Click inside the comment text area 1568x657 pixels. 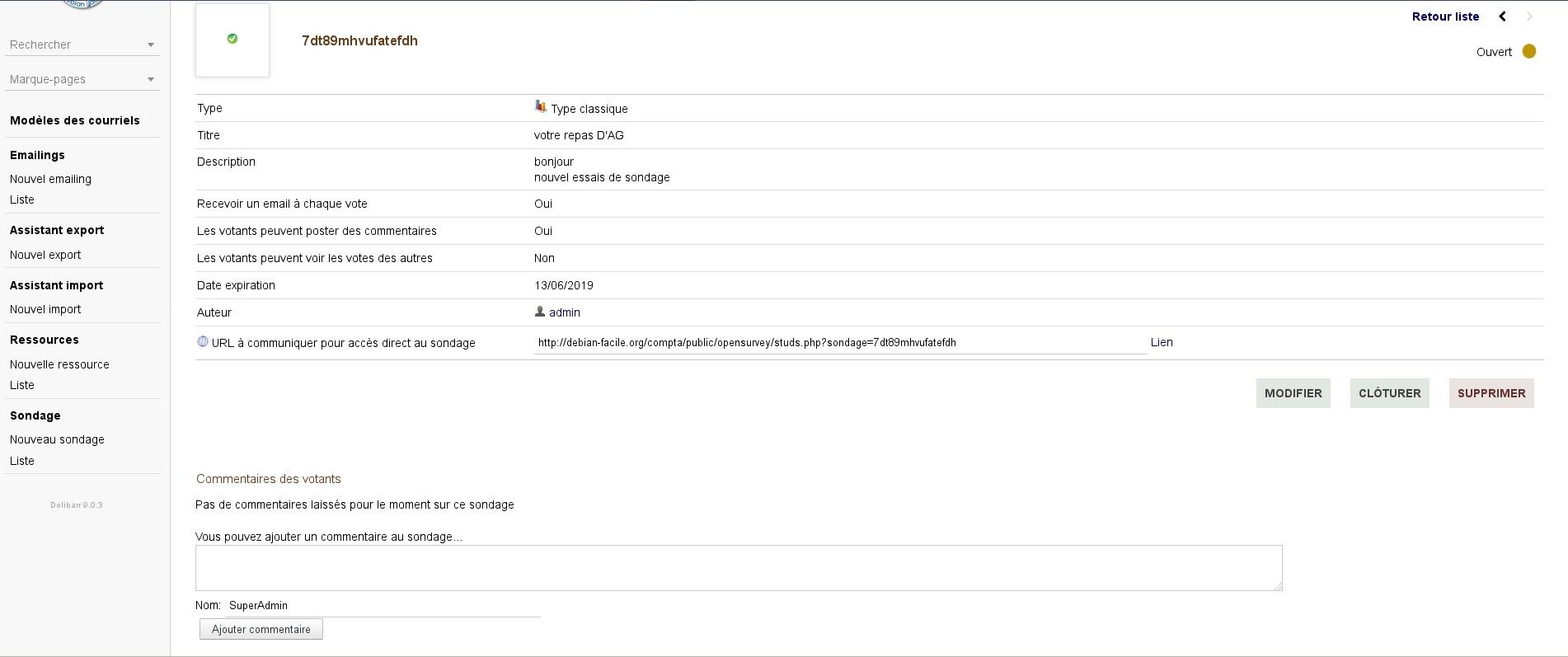point(738,567)
